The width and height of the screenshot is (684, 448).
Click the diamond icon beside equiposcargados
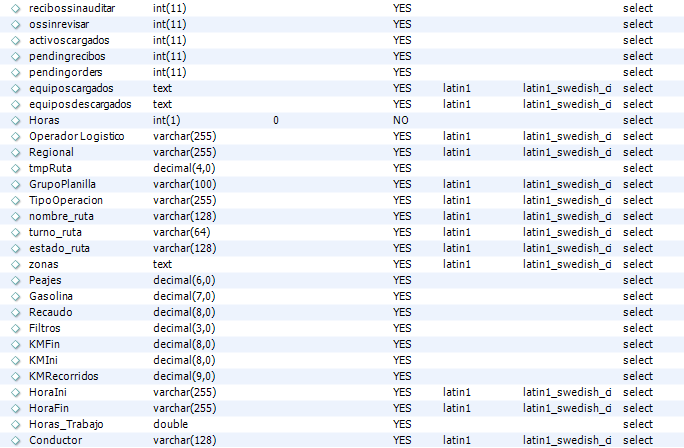point(16,89)
